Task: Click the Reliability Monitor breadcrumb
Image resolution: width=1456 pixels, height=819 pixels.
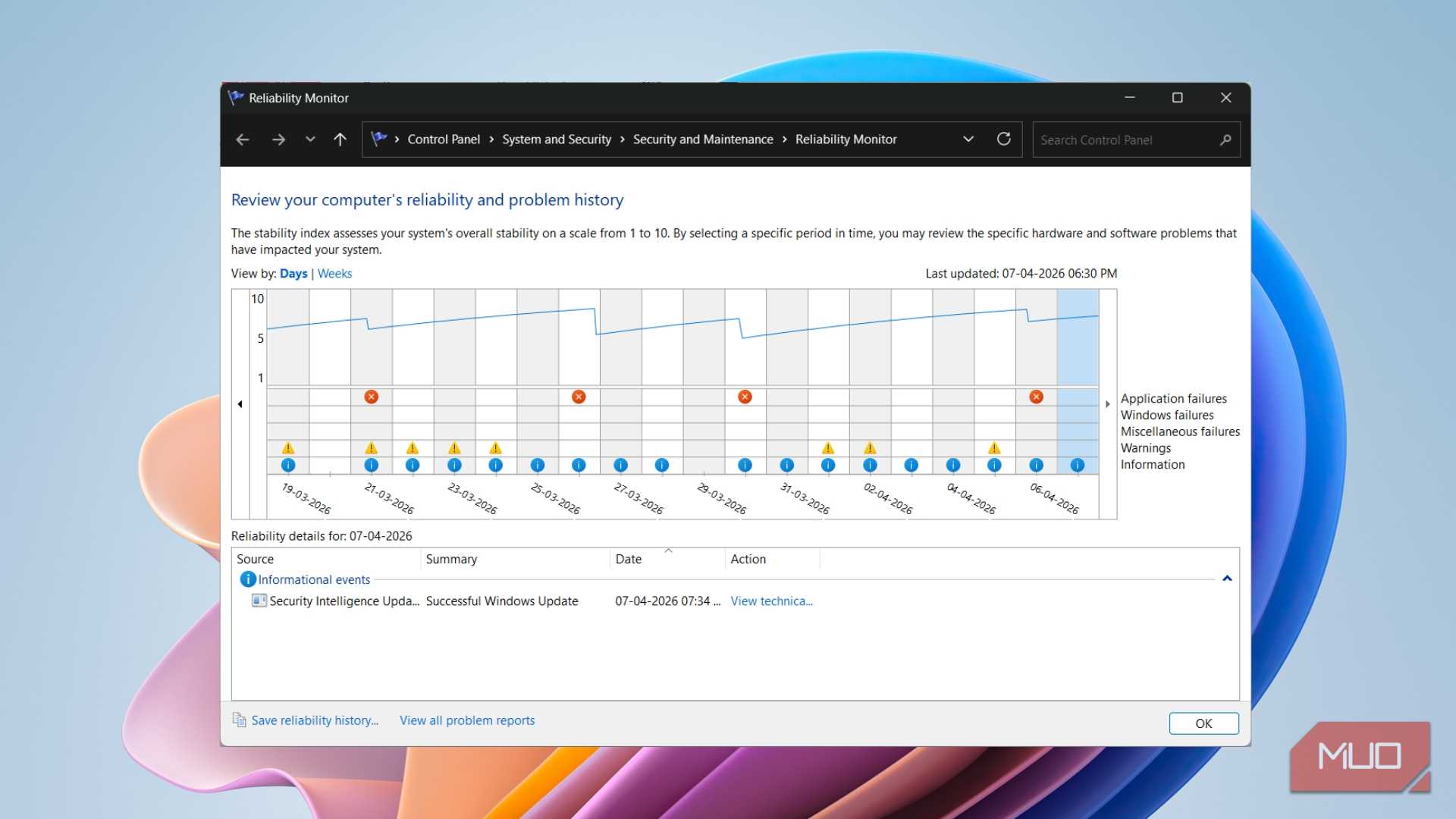Action: point(846,140)
